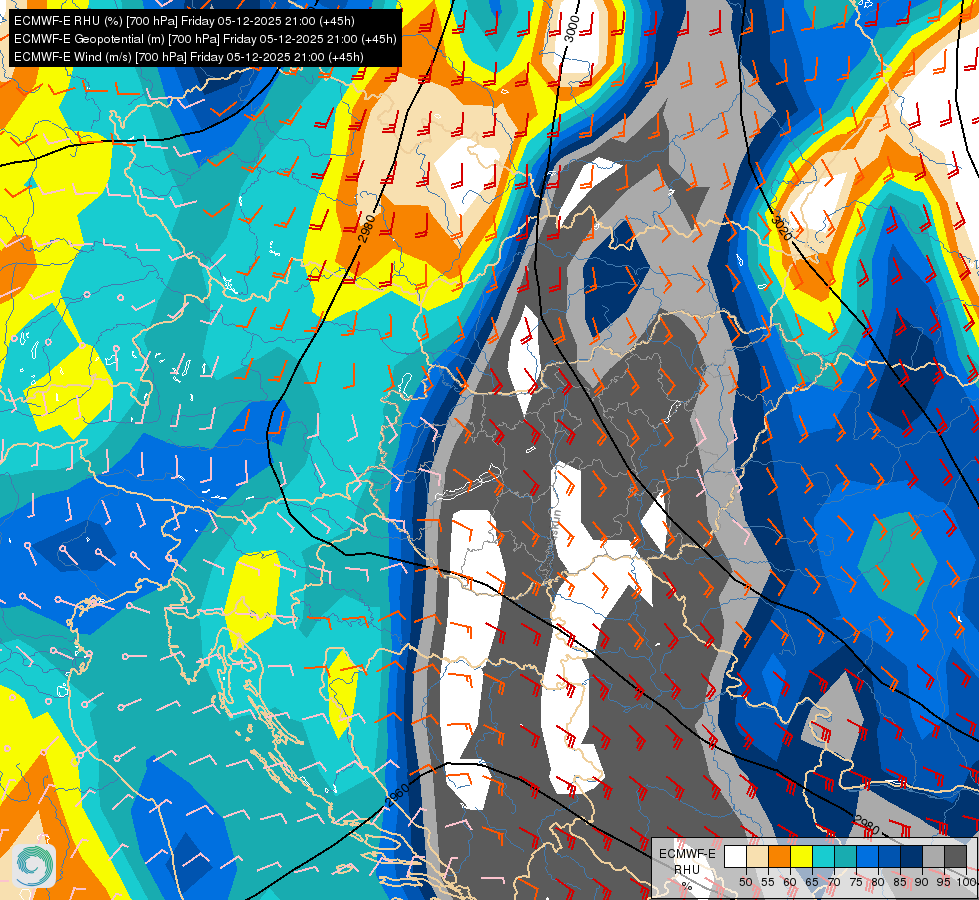Click the legend value 65
979x900 pixels.
click(x=812, y=882)
